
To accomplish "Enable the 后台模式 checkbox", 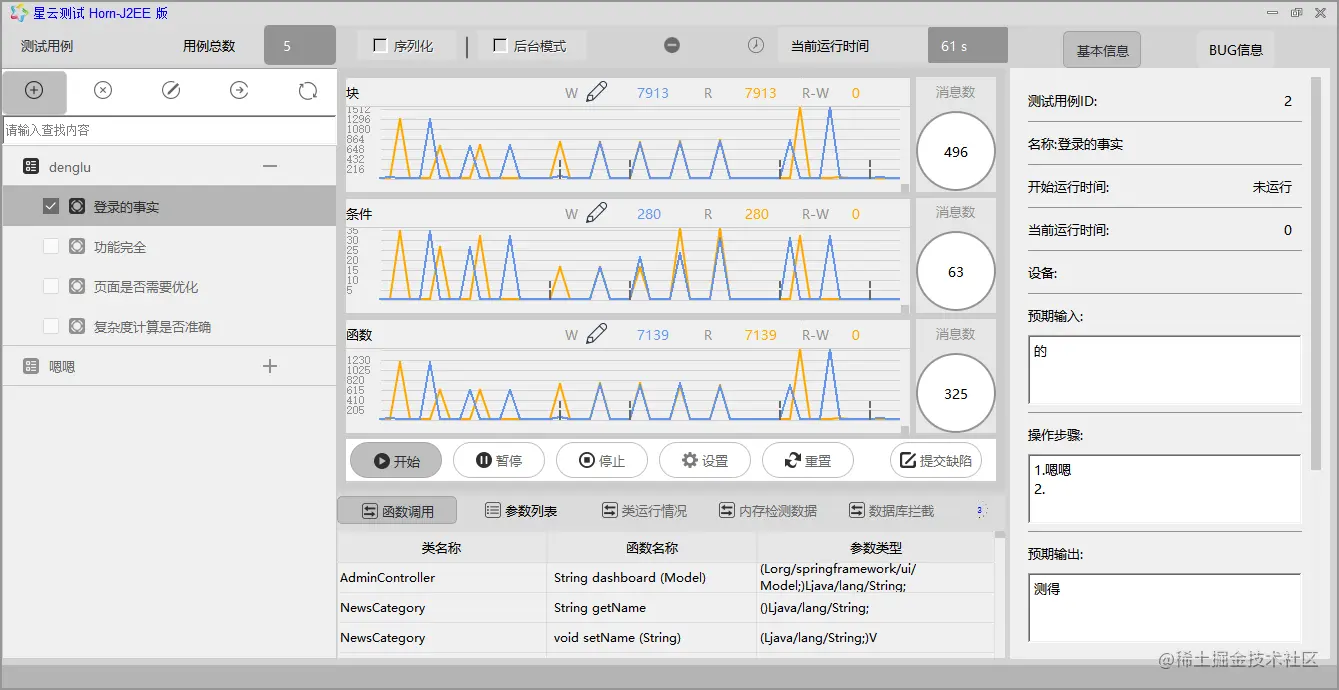I will click(x=500, y=45).
